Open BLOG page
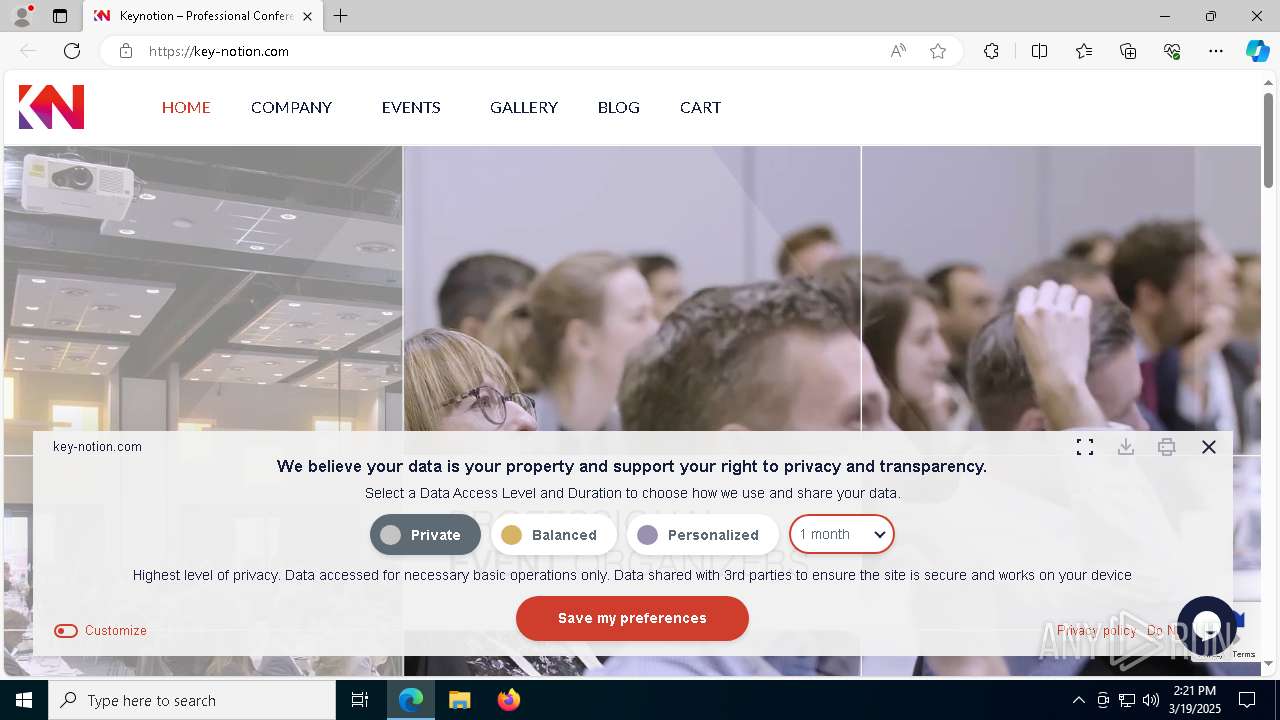Image resolution: width=1280 pixels, height=720 pixels. pyautogui.click(x=619, y=107)
